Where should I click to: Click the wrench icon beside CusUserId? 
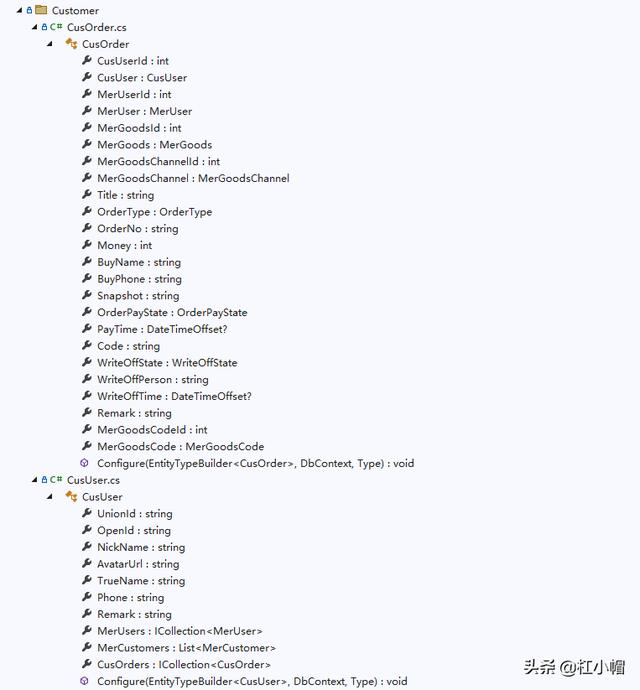pos(87,60)
